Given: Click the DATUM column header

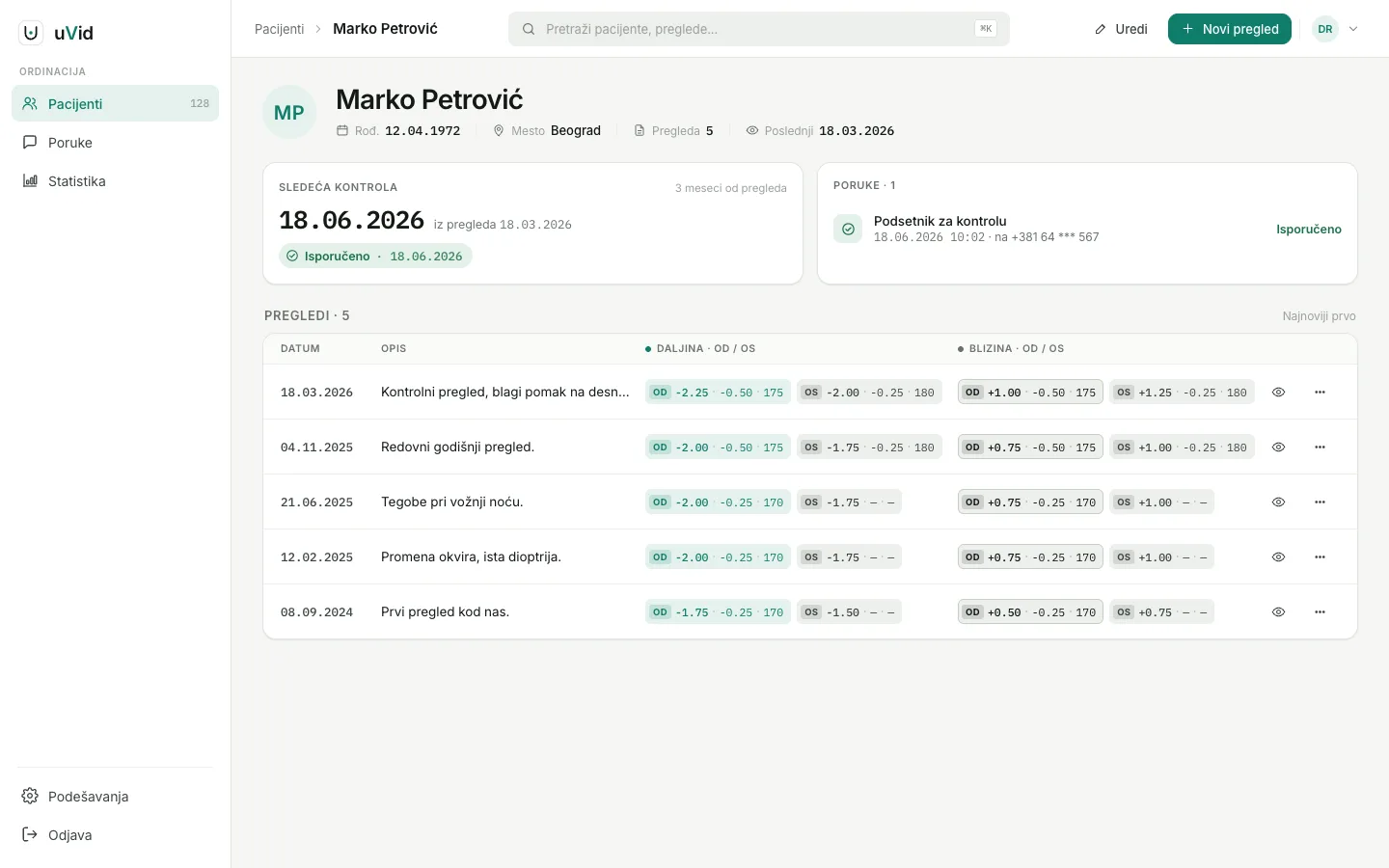Looking at the screenshot, I should pos(300,349).
